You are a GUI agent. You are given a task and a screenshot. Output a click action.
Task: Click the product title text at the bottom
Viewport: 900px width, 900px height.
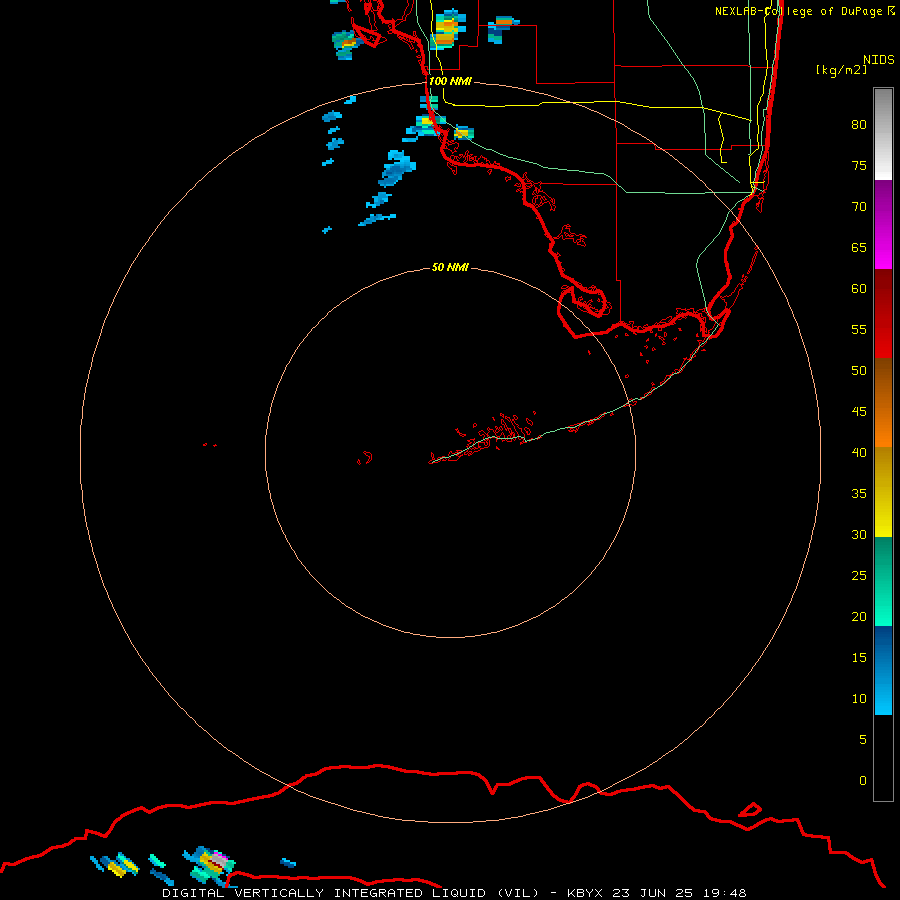(454, 893)
